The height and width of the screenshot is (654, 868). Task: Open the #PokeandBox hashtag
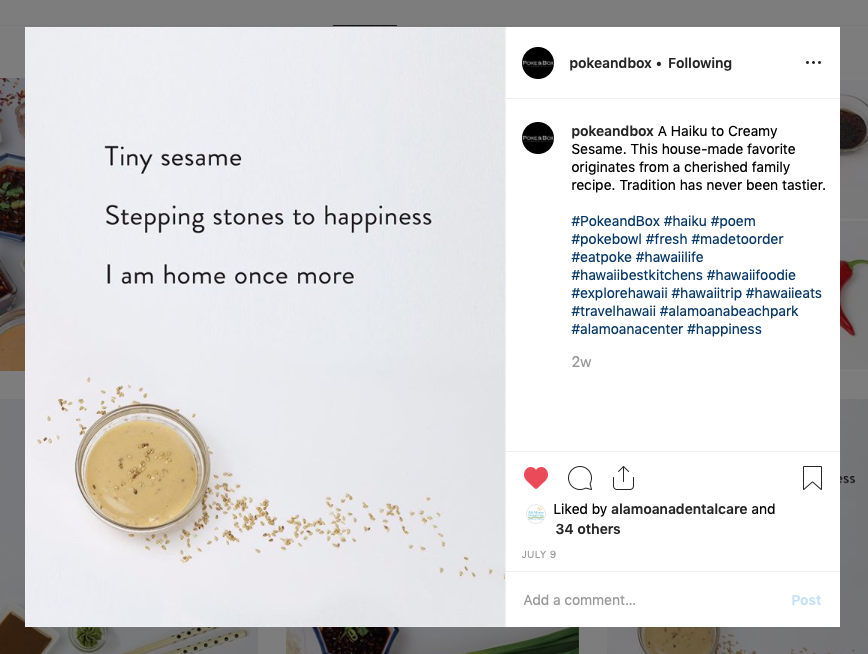pyautogui.click(x=615, y=221)
